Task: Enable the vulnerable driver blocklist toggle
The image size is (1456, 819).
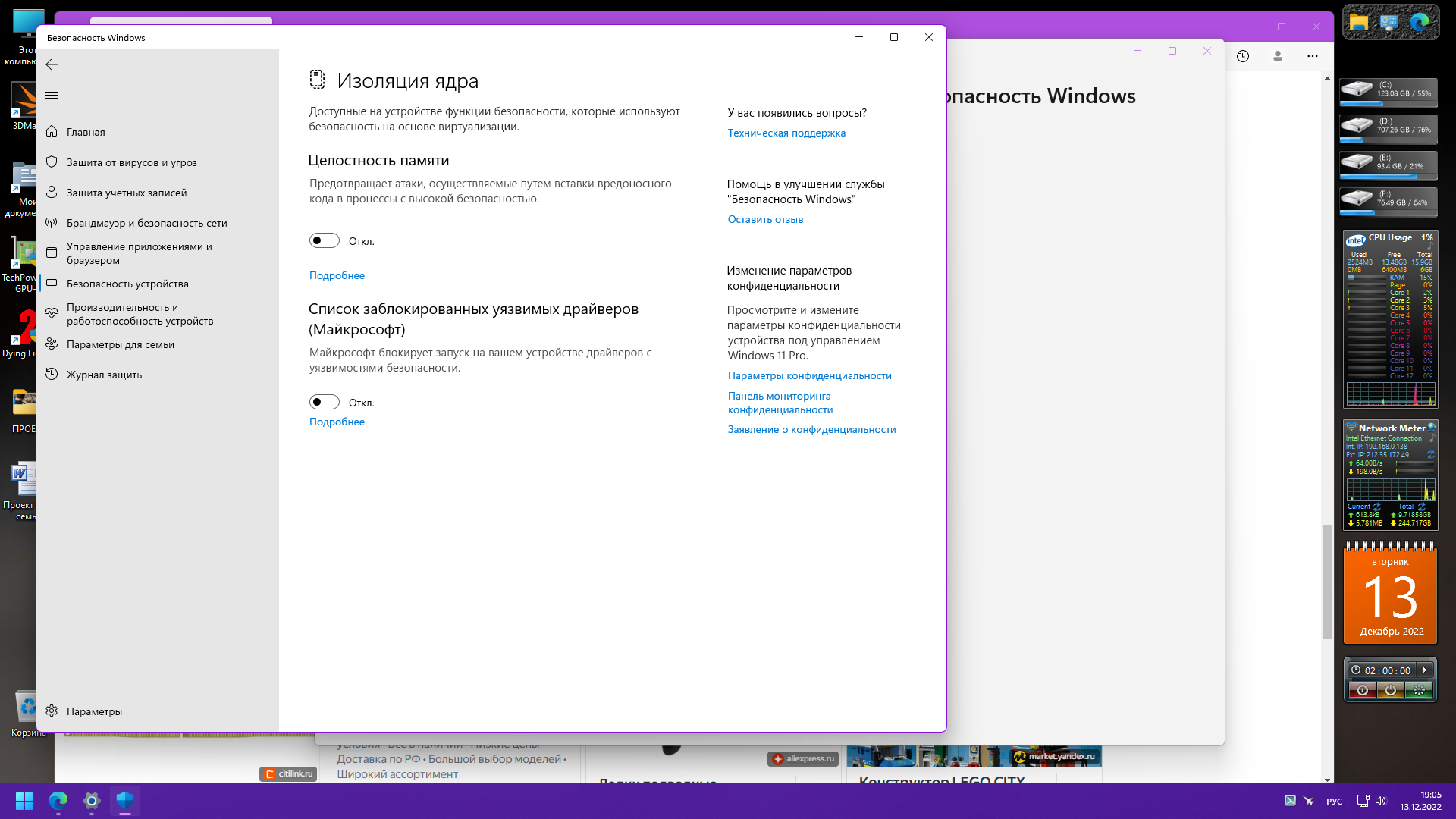Action: [x=324, y=403]
